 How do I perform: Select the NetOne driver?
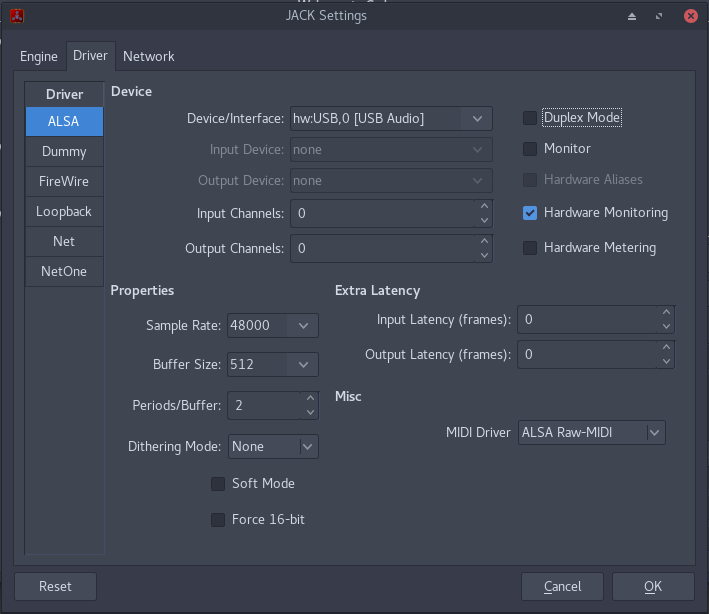coord(64,271)
